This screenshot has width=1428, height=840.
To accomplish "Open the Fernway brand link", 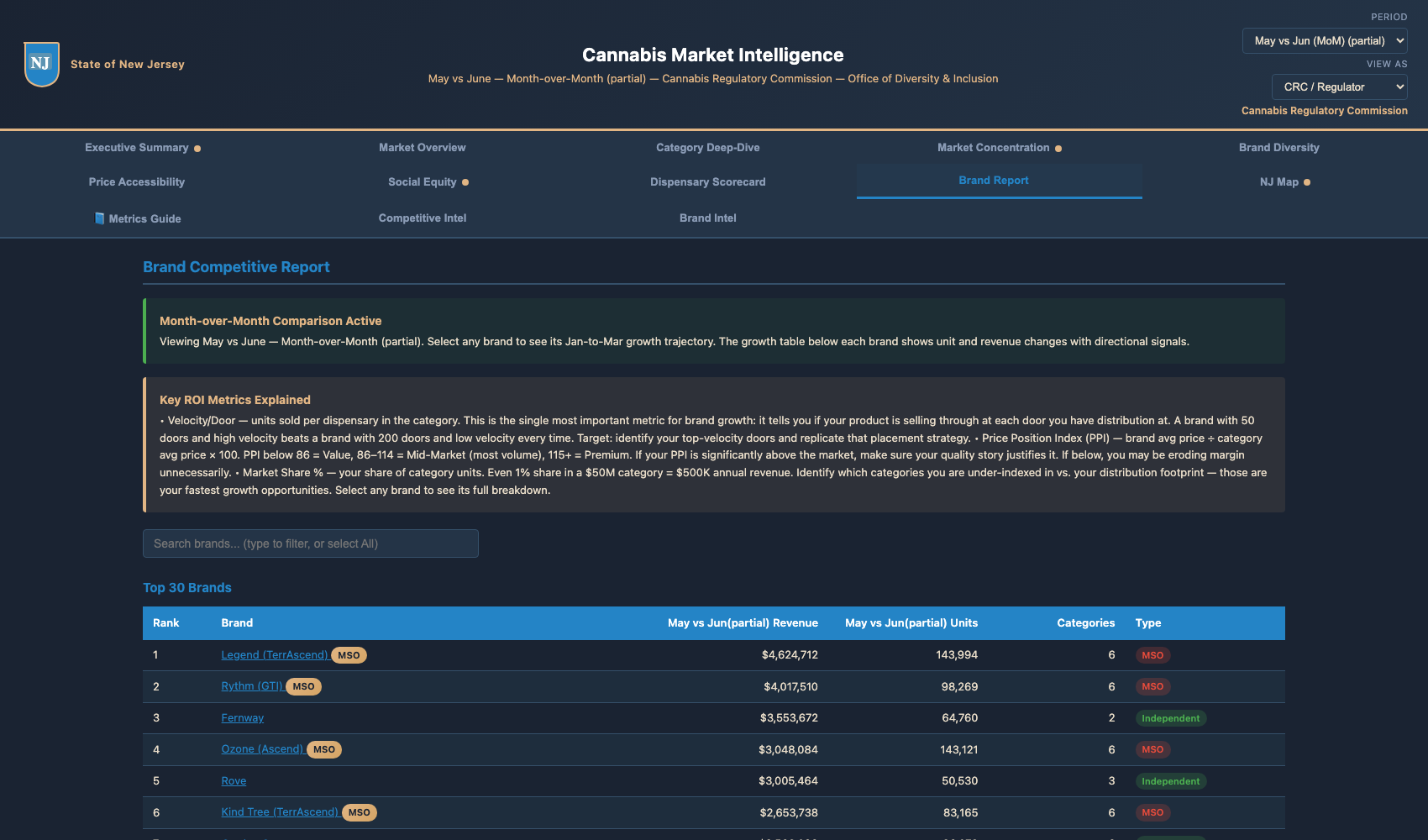I will tap(243, 718).
